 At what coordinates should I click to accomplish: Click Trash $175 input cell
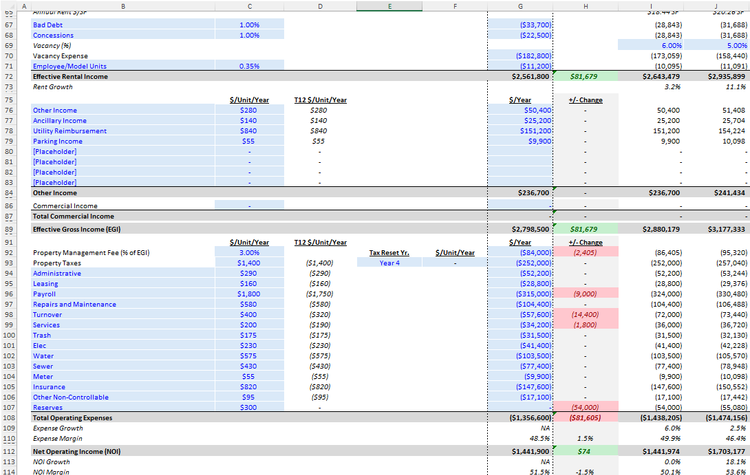pyautogui.click(x=249, y=335)
